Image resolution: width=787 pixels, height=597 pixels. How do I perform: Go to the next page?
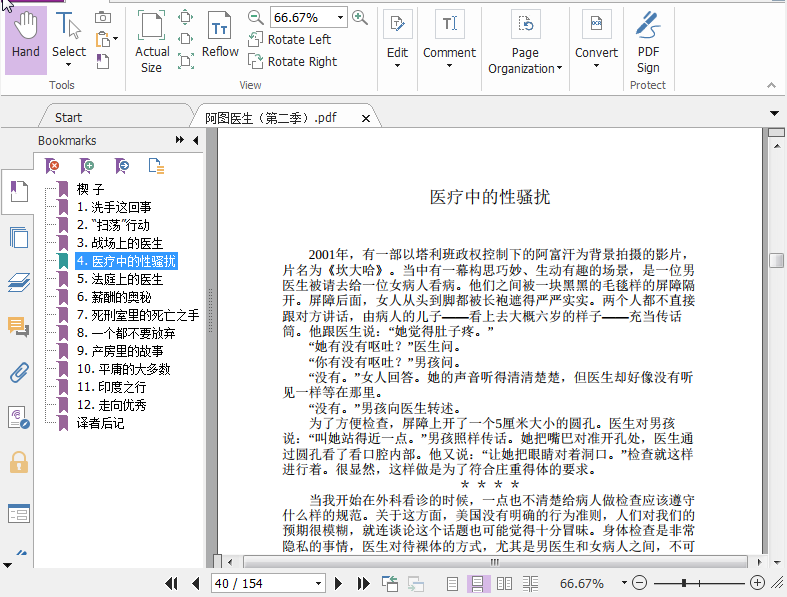pyautogui.click(x=340, y=583)
